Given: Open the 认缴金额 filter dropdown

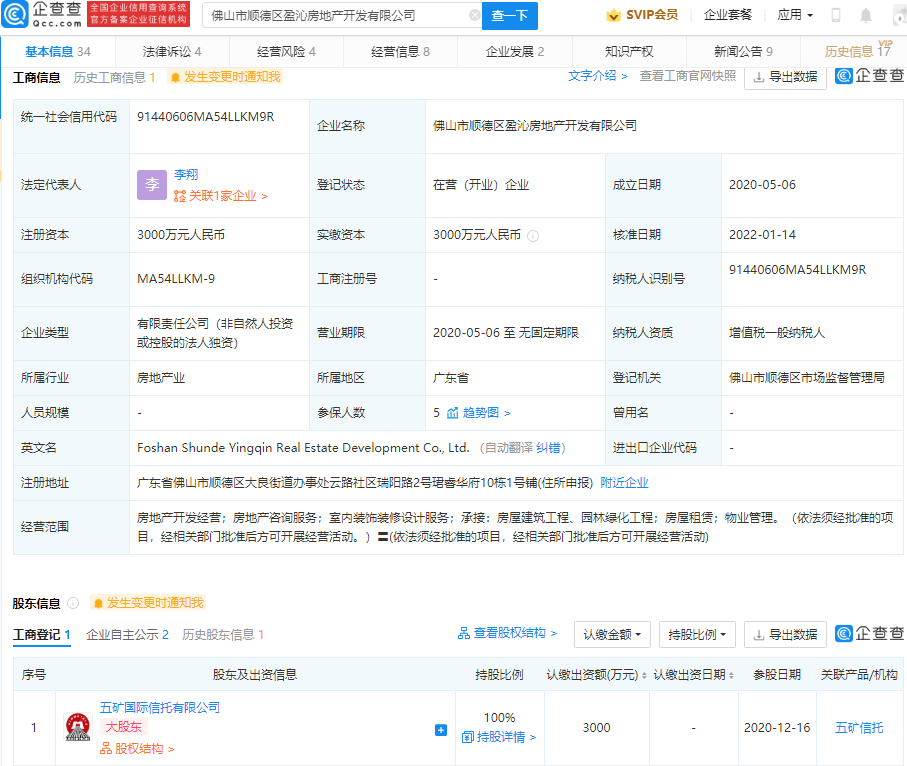Looking at the screenshot, I should click(x=612, y=634).
